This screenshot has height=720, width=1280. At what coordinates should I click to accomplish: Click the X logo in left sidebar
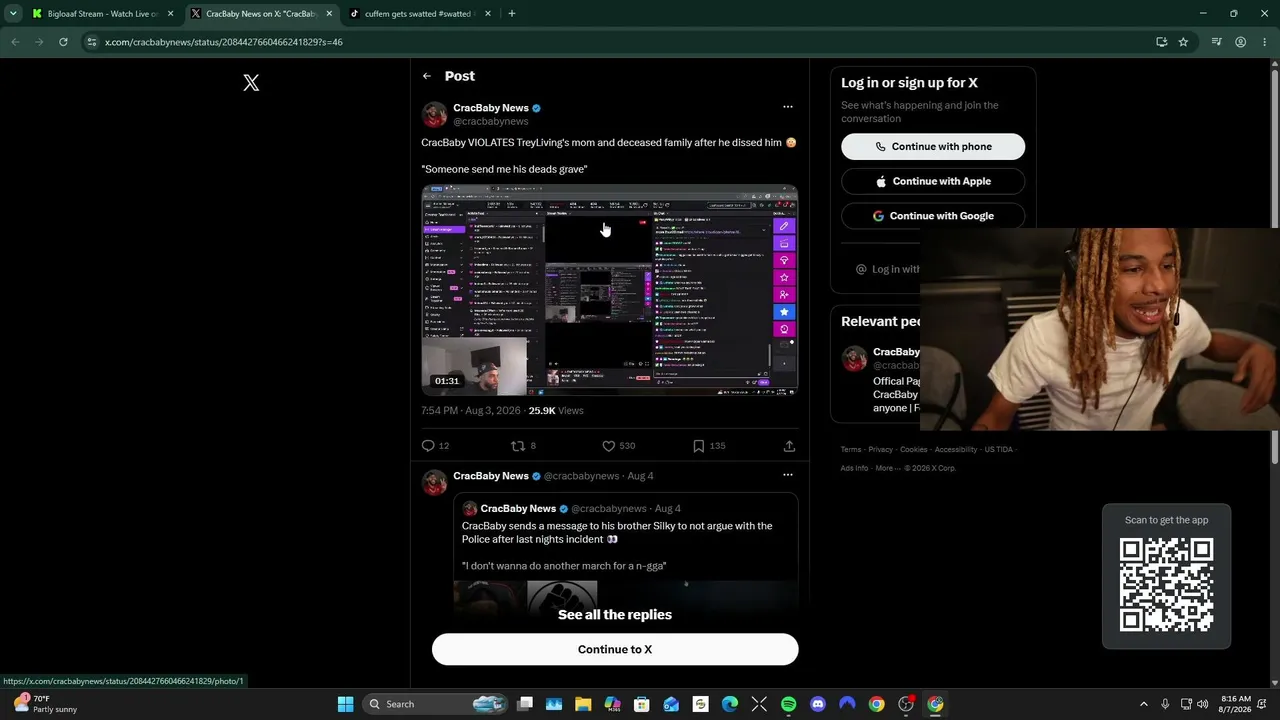click(251, 83)
